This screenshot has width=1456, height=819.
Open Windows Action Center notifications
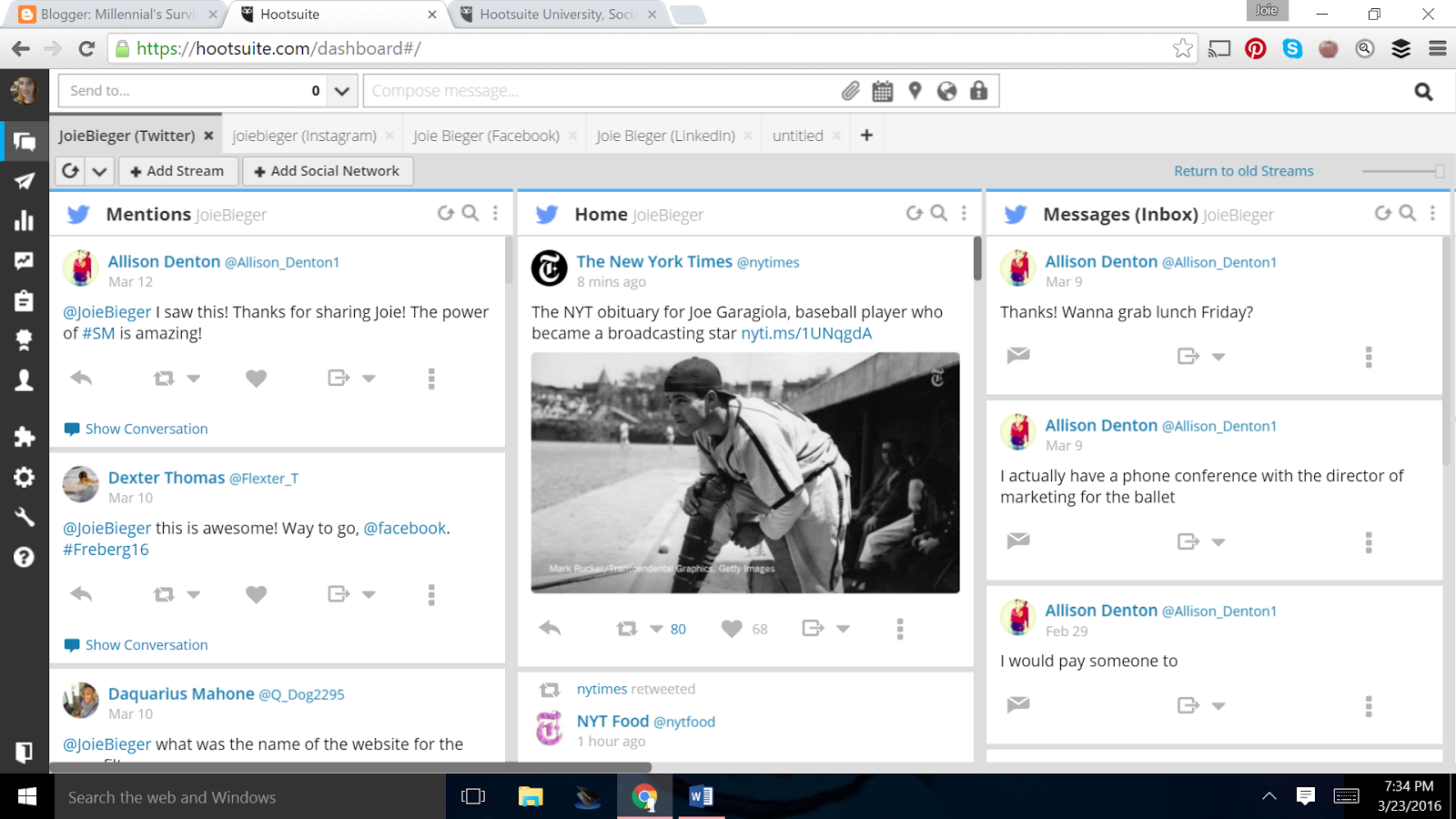coord(1306,797)
